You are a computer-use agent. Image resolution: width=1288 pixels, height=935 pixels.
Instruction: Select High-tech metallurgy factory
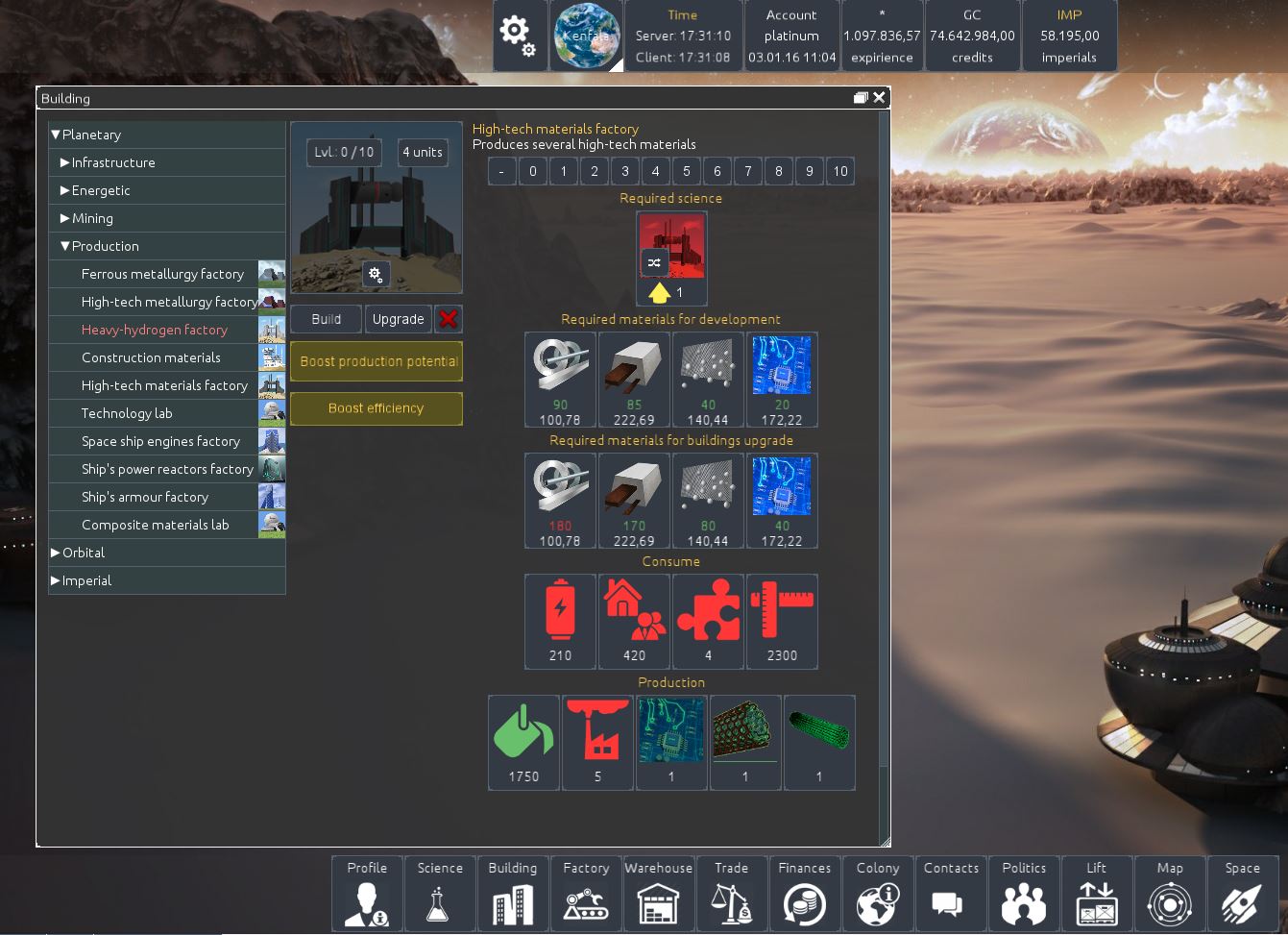pyautogui.click(x=167, y=302)
